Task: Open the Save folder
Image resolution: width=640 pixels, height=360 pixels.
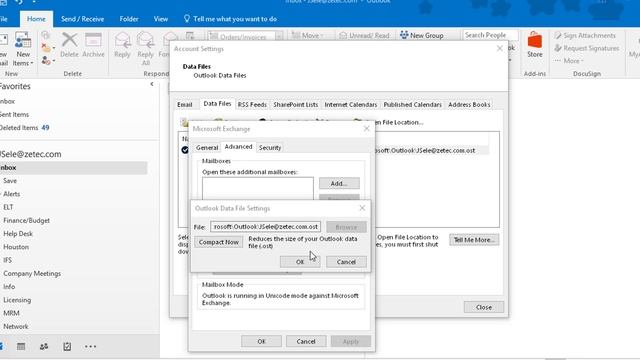Action: (10, 181)
